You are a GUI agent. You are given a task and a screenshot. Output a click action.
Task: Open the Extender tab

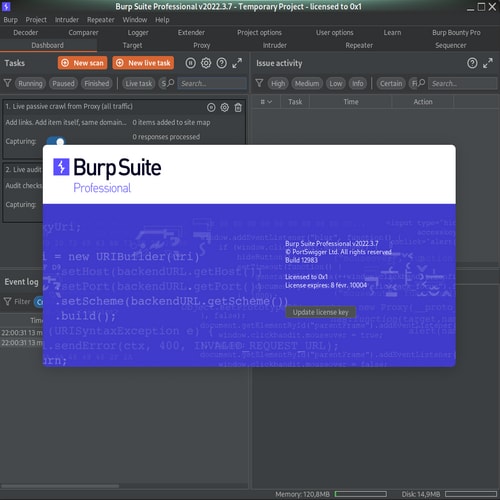point(191,32)
